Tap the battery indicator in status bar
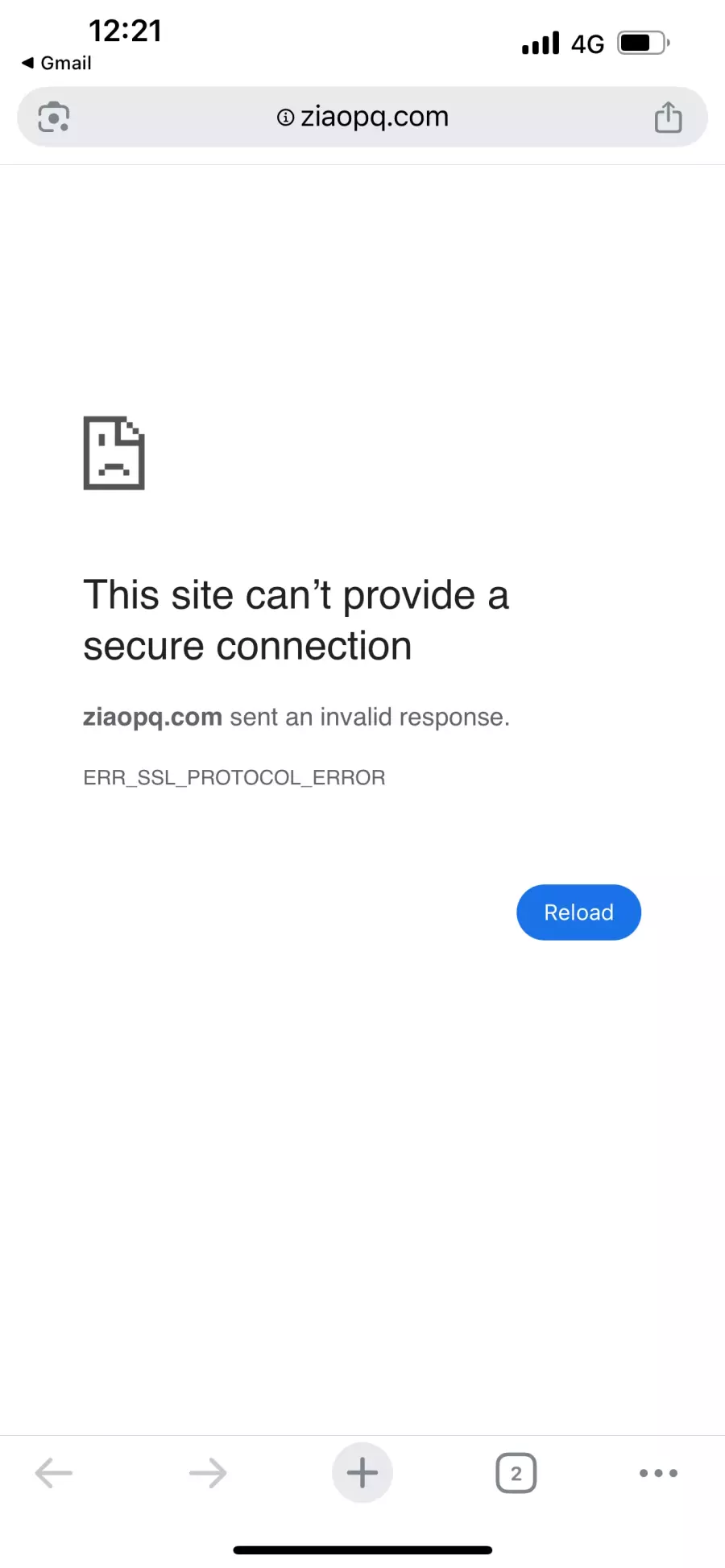725x1568 pixels. (x=644, y=43)
